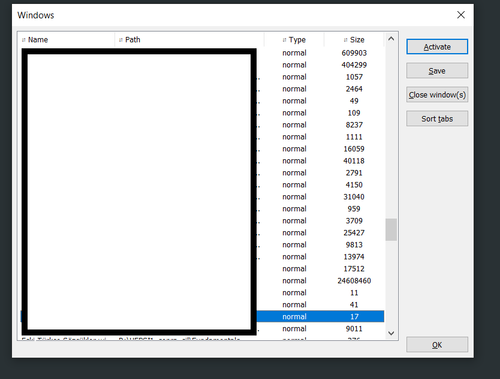Select the size value 609903
This screenshot has height=379, width=500.
[354, 53]
